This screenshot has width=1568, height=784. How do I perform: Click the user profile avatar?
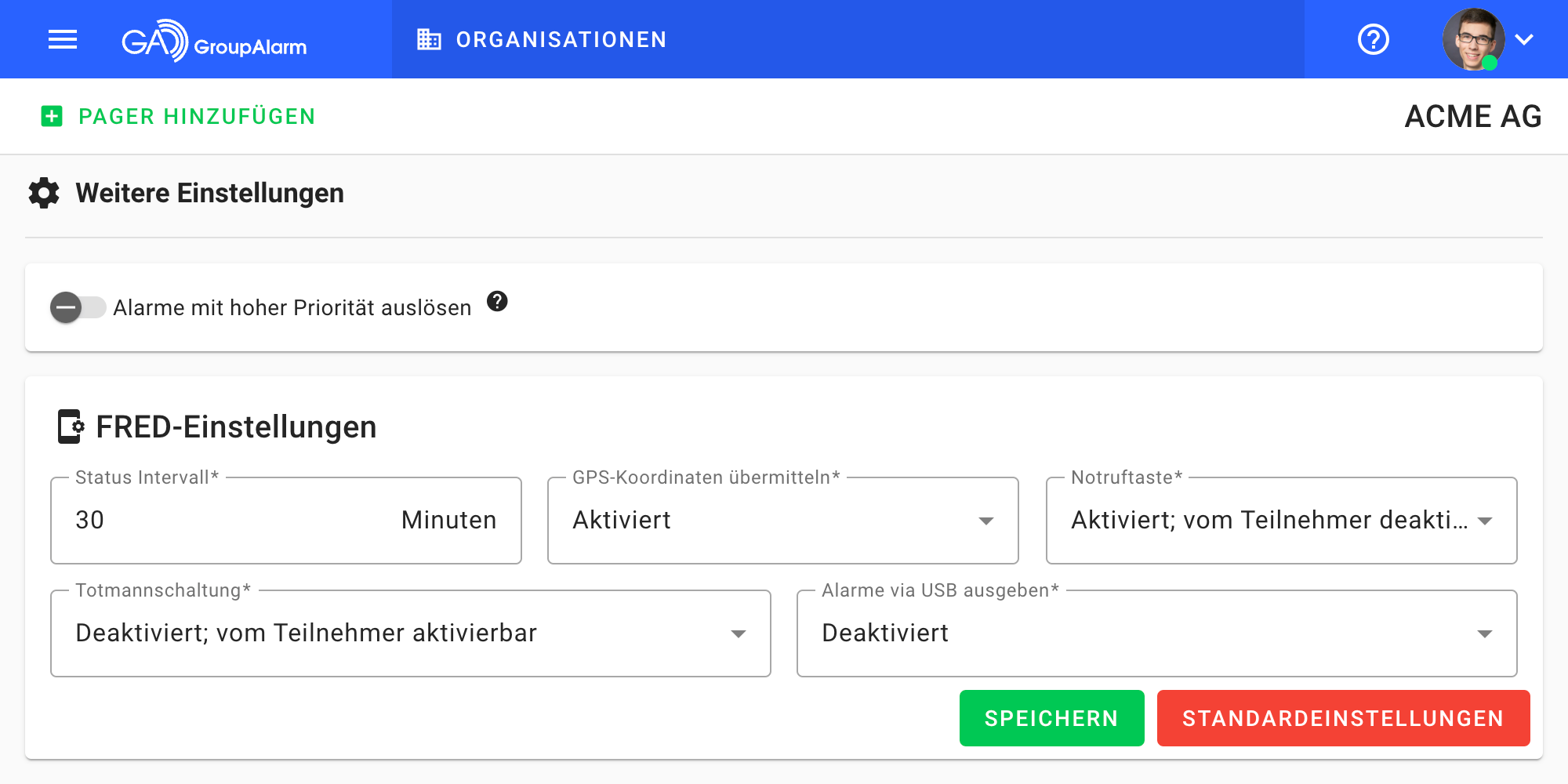1472,39
